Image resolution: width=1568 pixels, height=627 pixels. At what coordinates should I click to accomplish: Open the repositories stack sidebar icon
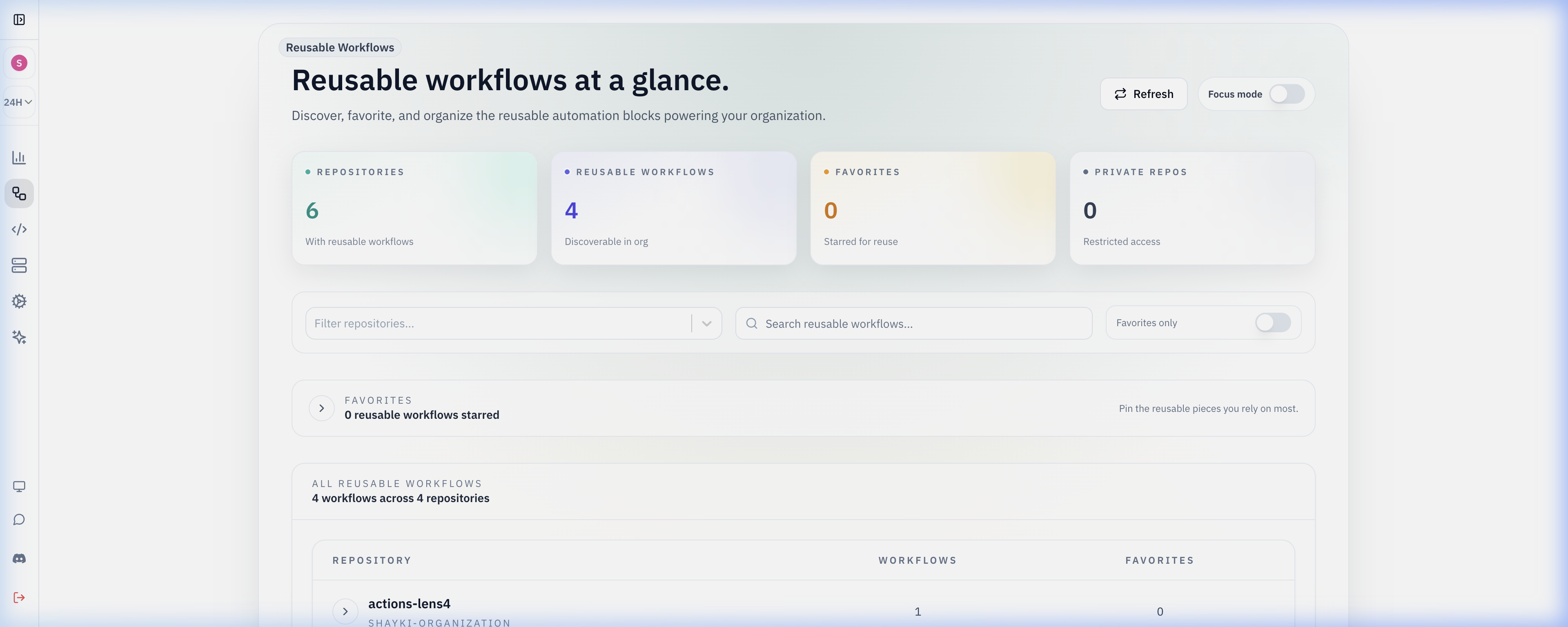(x=20, y=265)
